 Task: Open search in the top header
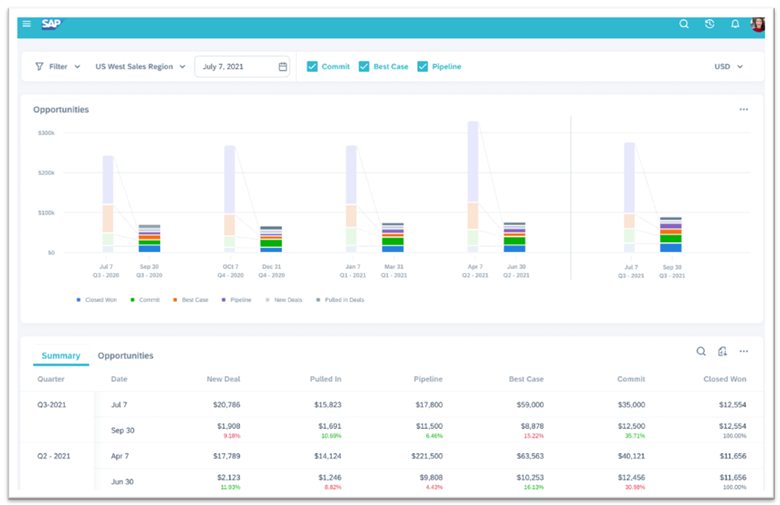(x=684, y=24)
